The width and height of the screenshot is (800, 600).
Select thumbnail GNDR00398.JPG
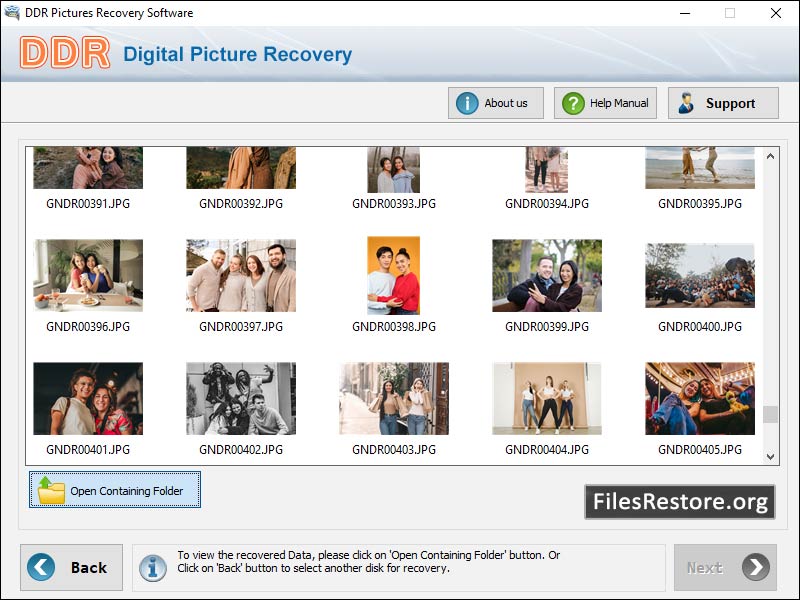click(392, 274)
